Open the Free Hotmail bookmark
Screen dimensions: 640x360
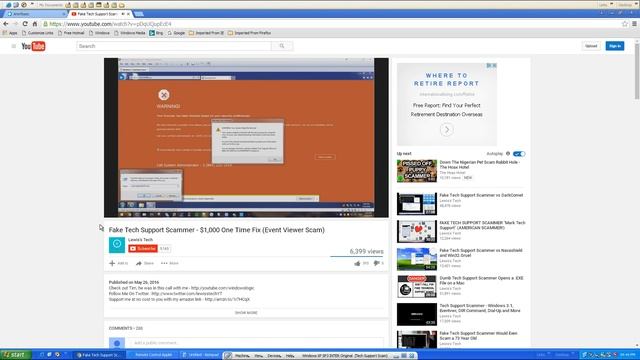(x=71, y=33)
